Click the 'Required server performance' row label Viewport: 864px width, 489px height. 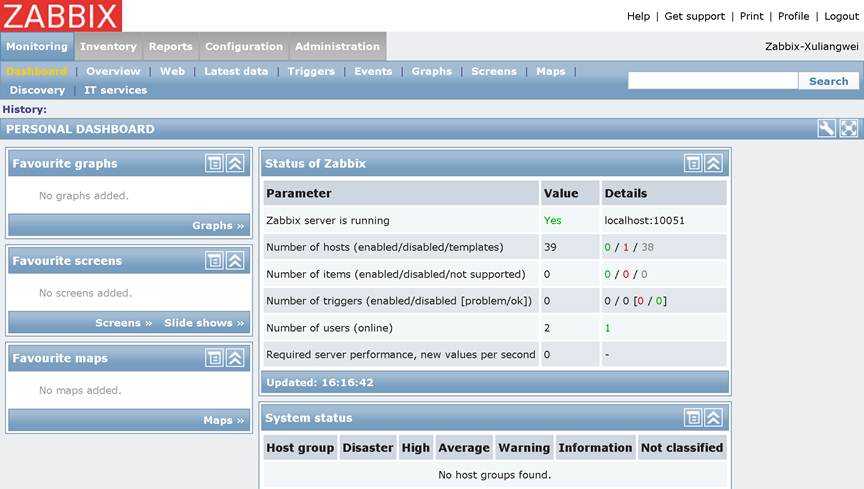click(x=401, y=354)
